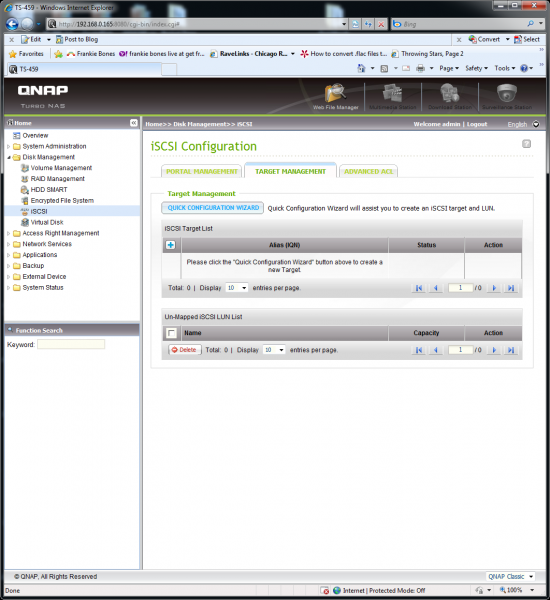This screenshot has width=550, height=600.
Task: Open Download Station icon
Action: click(x=450, y=97)
